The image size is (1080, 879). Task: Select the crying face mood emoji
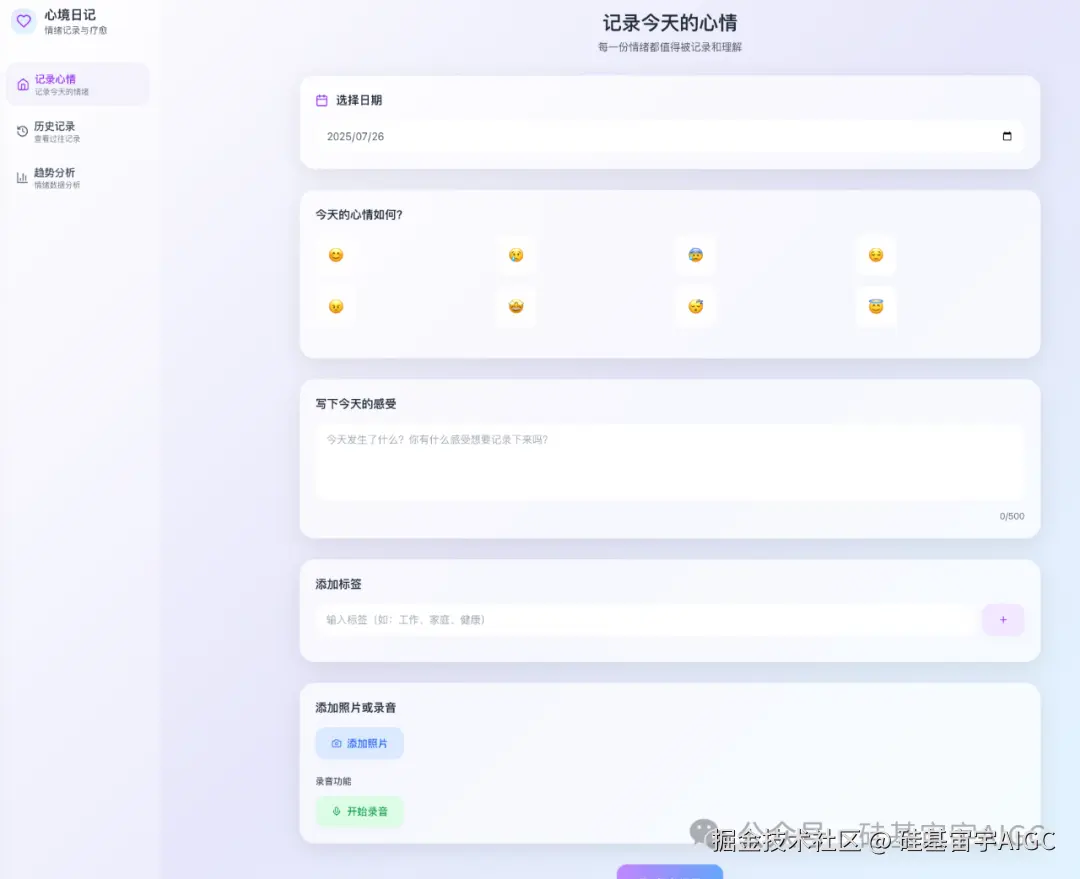pyautogui.click(x=516, y=255)
